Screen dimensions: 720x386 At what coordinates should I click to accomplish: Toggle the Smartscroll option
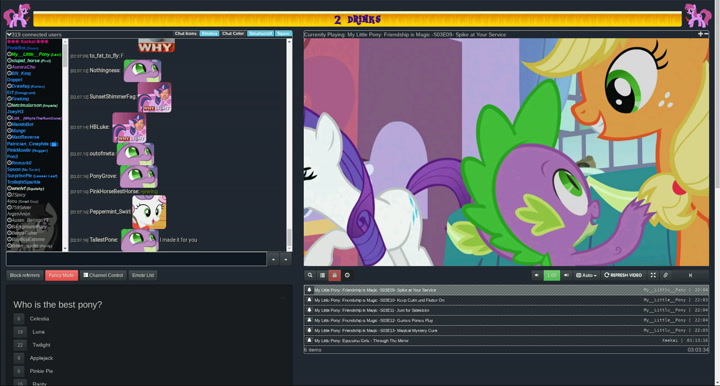click(x=261, y=34)
